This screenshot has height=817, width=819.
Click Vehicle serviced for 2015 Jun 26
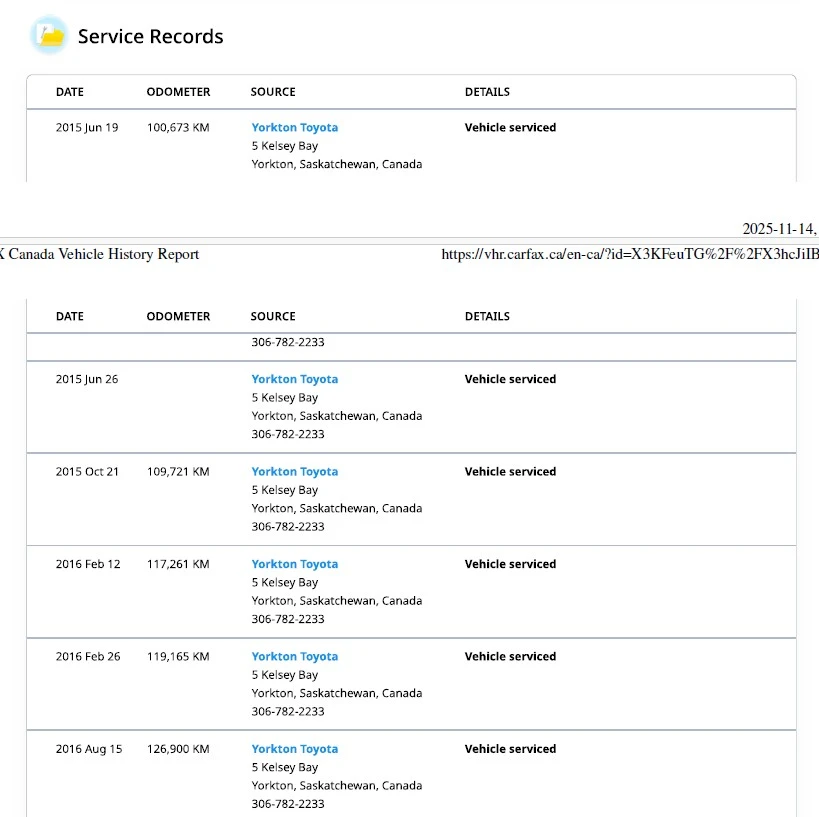510,379
